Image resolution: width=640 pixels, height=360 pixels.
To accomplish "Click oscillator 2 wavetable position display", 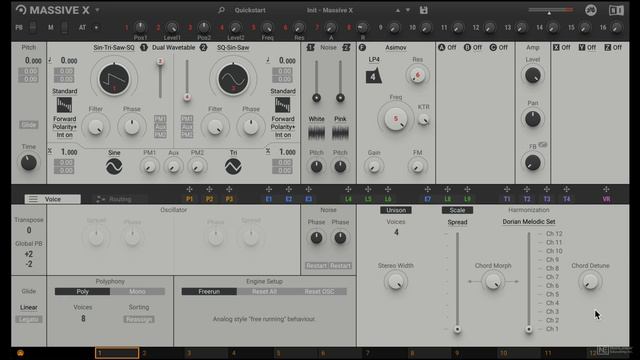I will (233, 79).
